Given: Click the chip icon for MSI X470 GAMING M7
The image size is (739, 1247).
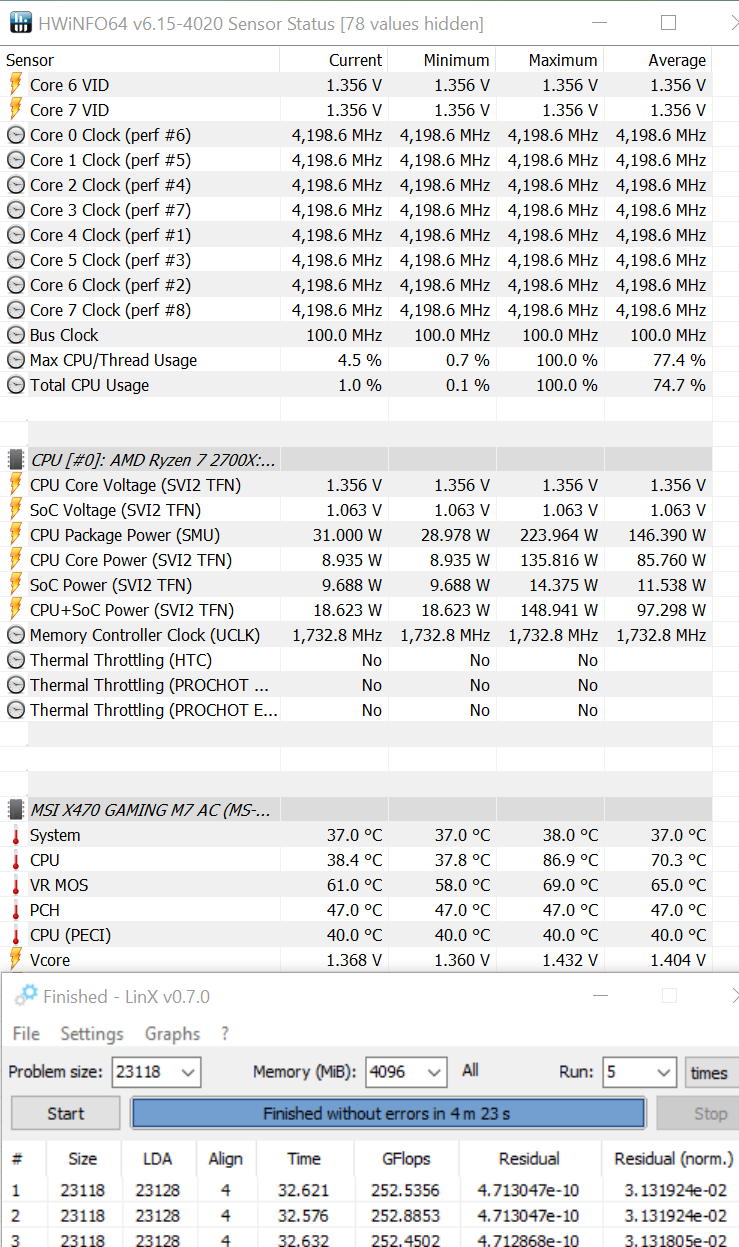Looking at the screenshot, I should (16, 810).
